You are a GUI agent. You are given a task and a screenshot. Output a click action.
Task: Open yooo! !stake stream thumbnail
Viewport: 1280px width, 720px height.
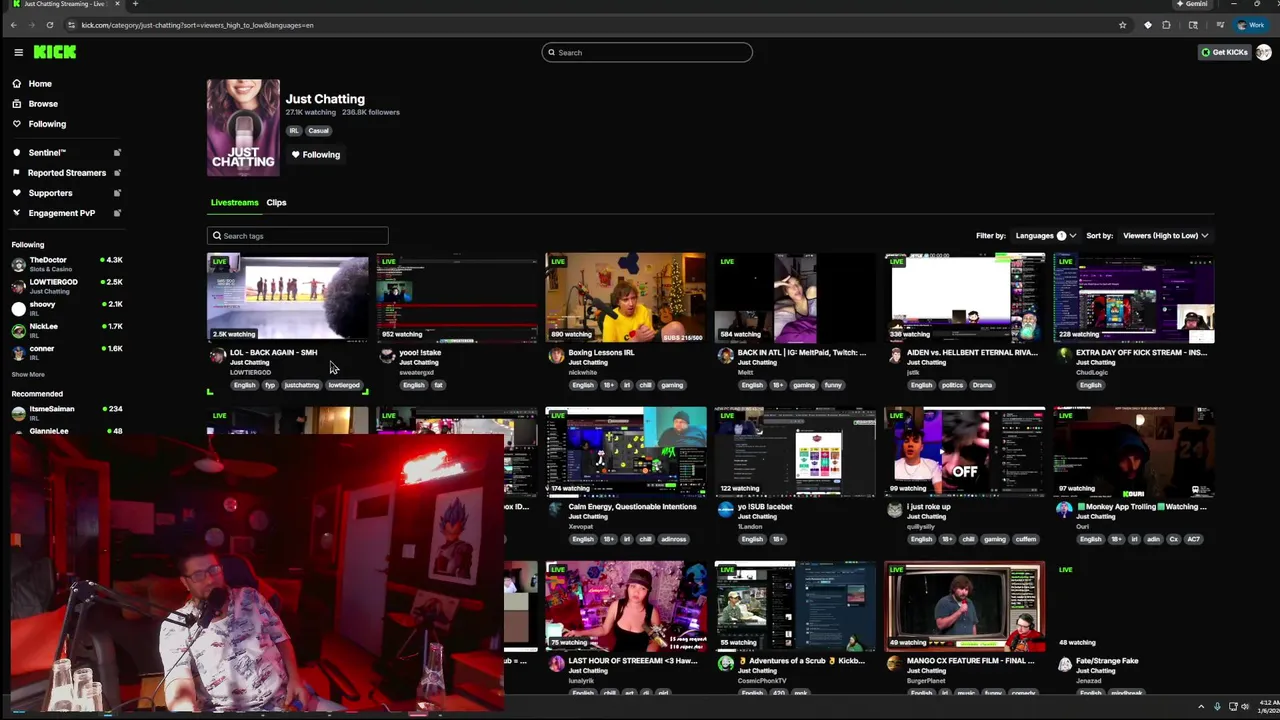pos(457,298)
